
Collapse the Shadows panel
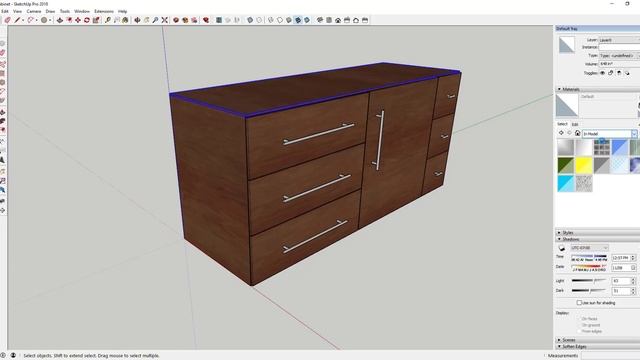559,239
